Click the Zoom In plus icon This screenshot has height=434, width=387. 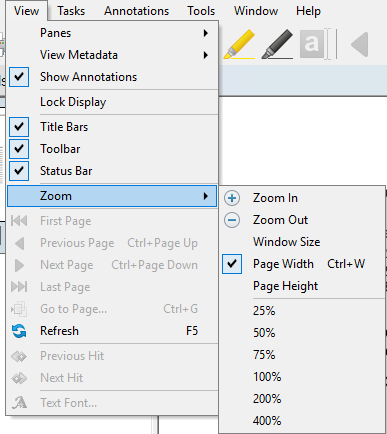pyautogui.click(x=232, y=198)
